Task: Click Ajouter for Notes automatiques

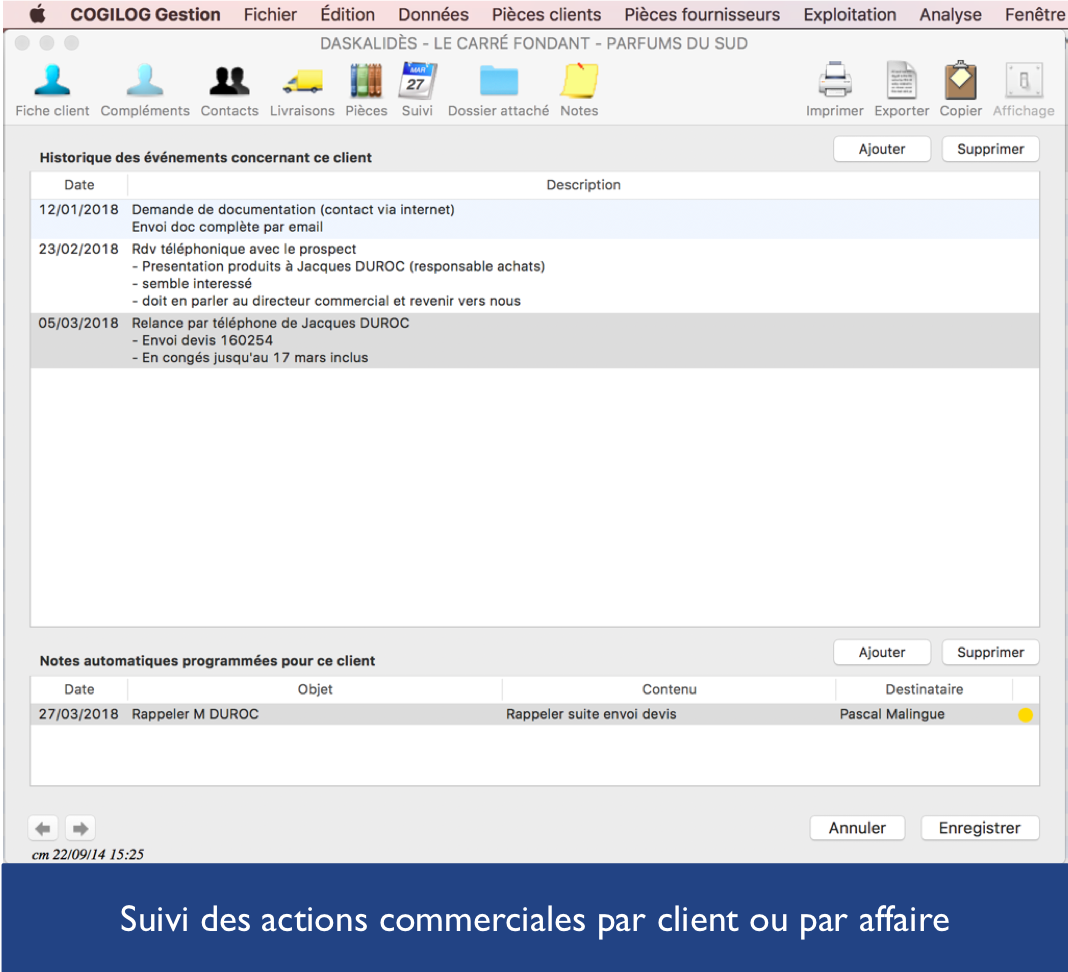Action: (x=881, y=653)
